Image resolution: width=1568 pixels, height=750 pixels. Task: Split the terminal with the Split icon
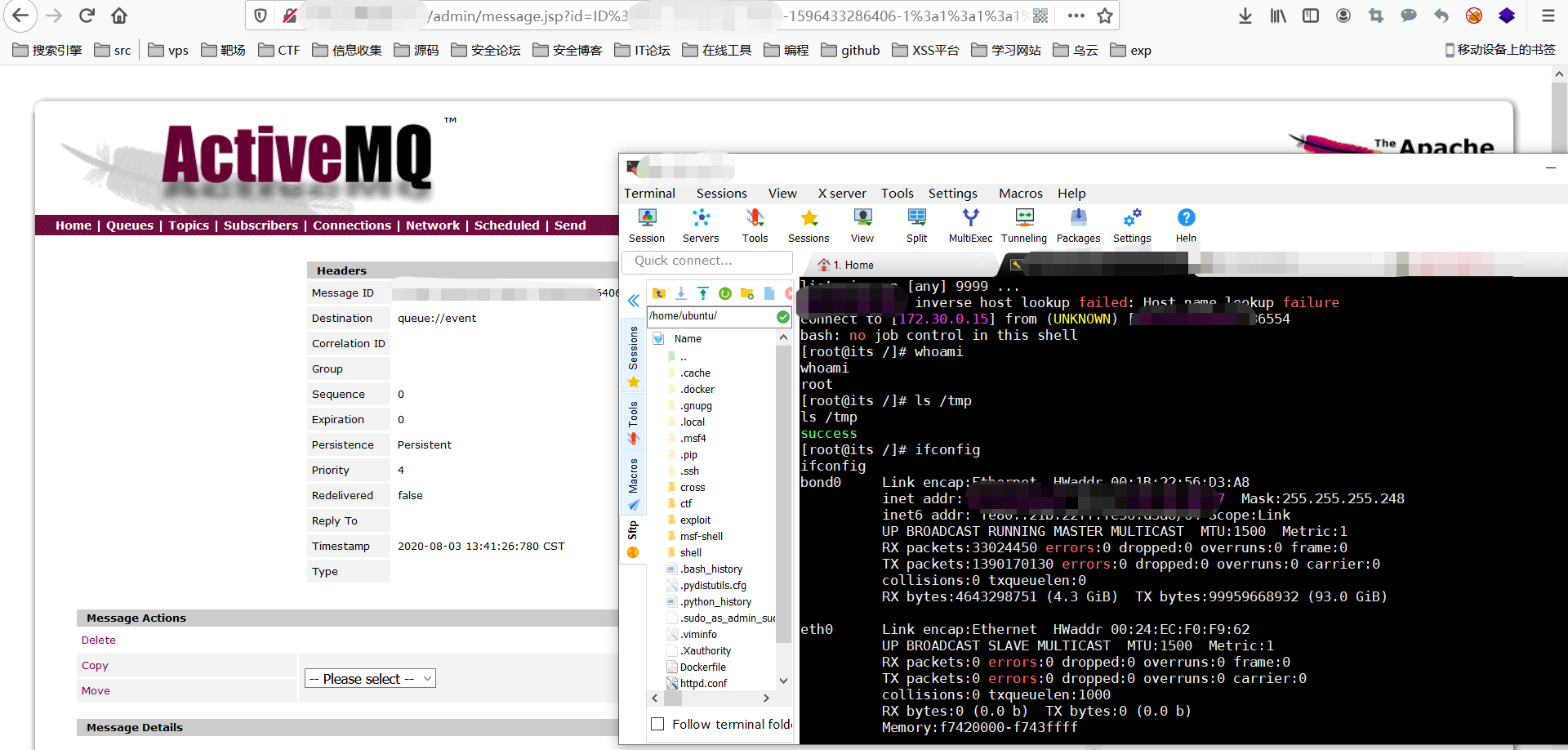pos(916,225)
